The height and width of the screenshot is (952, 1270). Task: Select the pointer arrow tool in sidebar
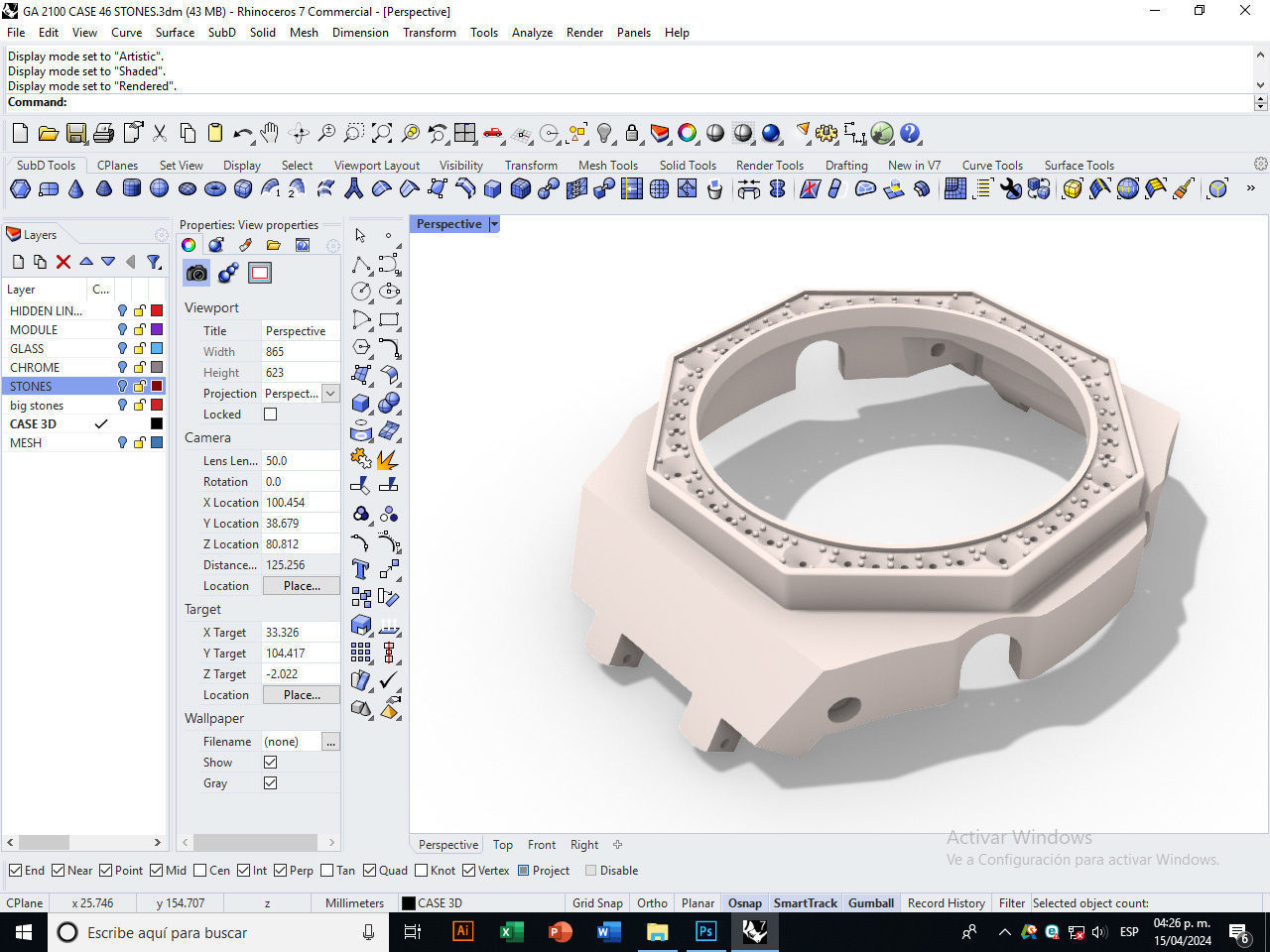[x=360, y=235]
